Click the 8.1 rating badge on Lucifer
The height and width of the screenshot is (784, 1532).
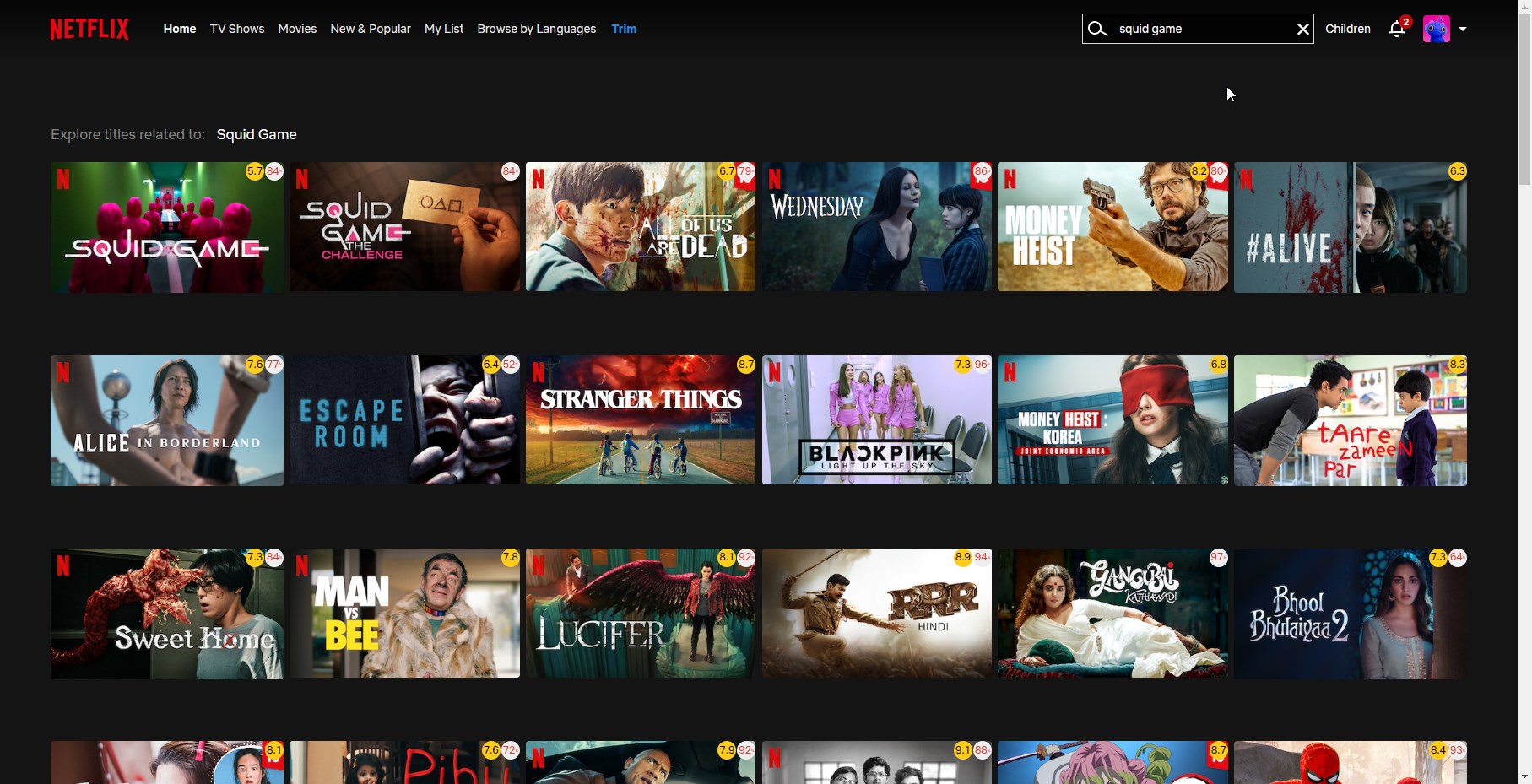(726, 558)
